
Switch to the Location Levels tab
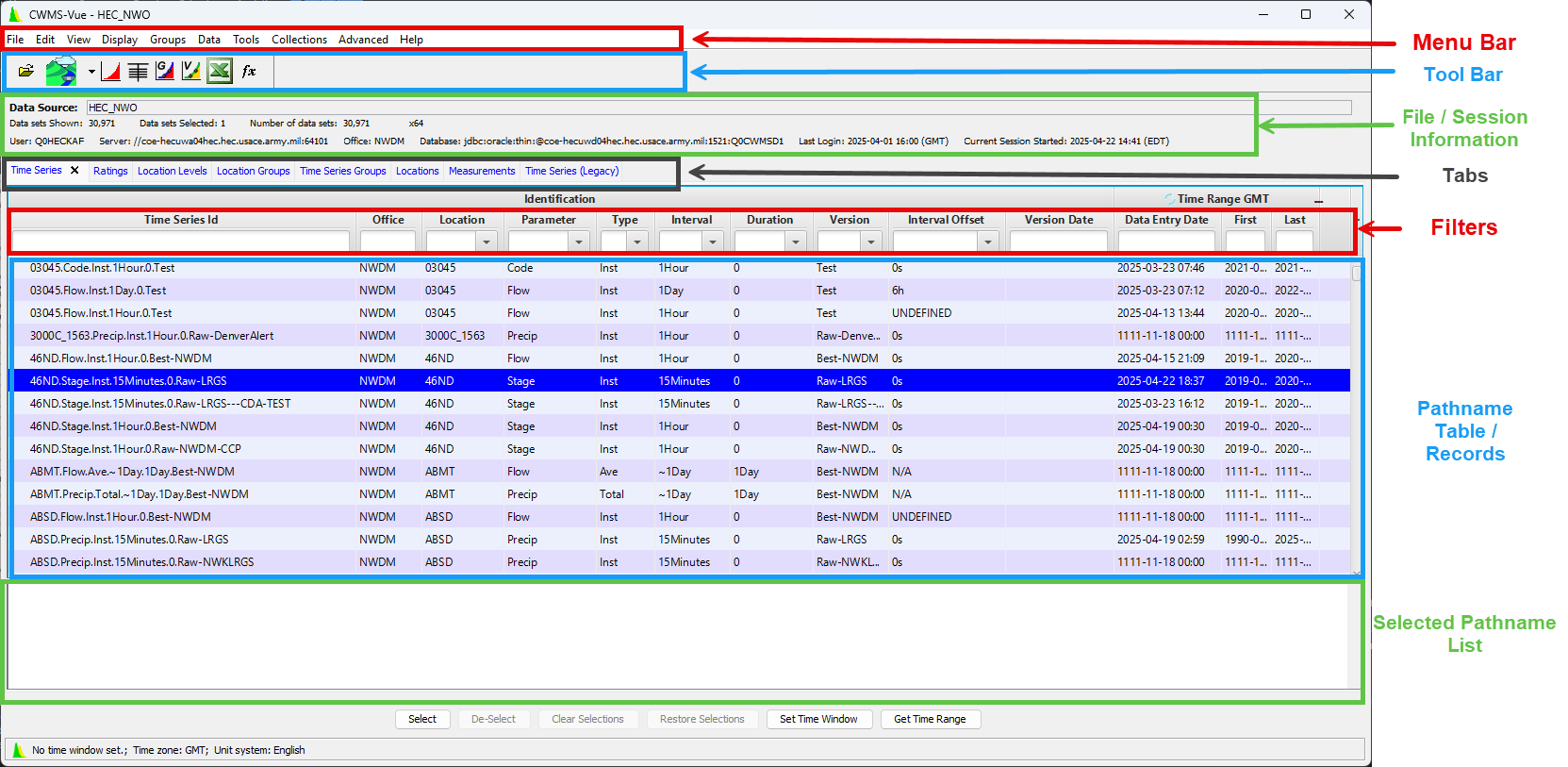172,171
